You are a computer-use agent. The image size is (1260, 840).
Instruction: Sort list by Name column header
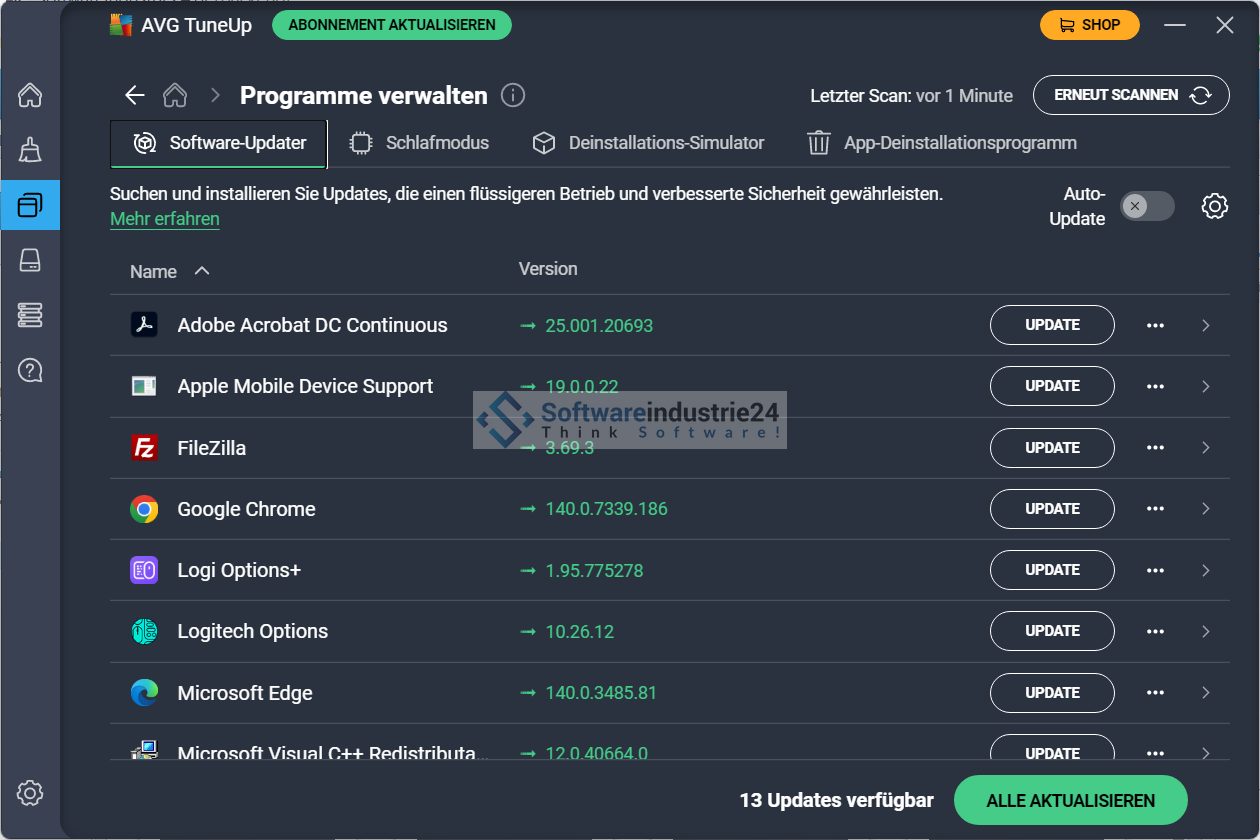coord(154,271)
